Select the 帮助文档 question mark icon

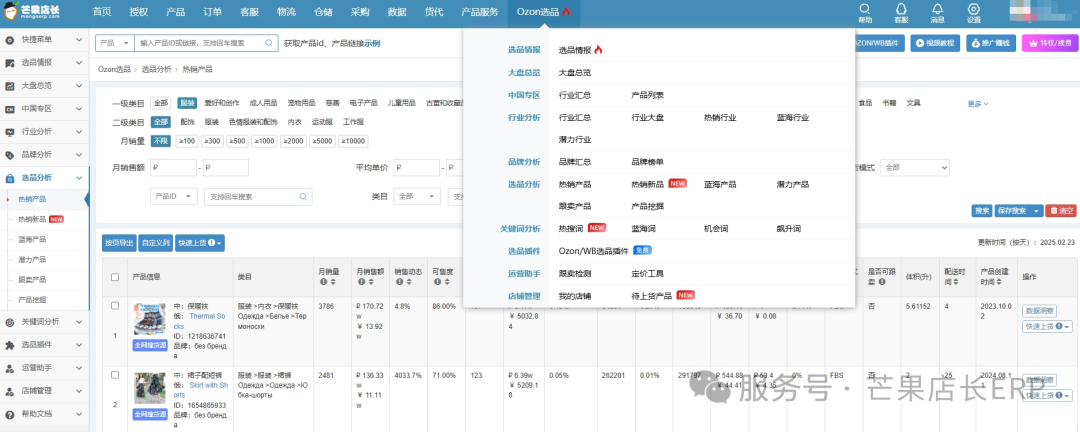10,414
